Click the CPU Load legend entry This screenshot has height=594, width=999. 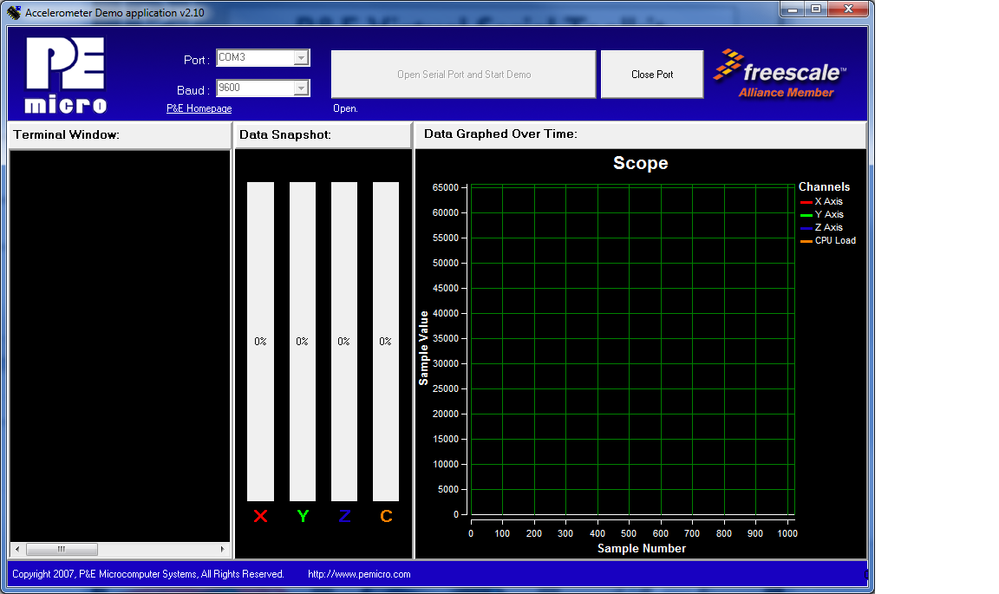coord(828,240)
